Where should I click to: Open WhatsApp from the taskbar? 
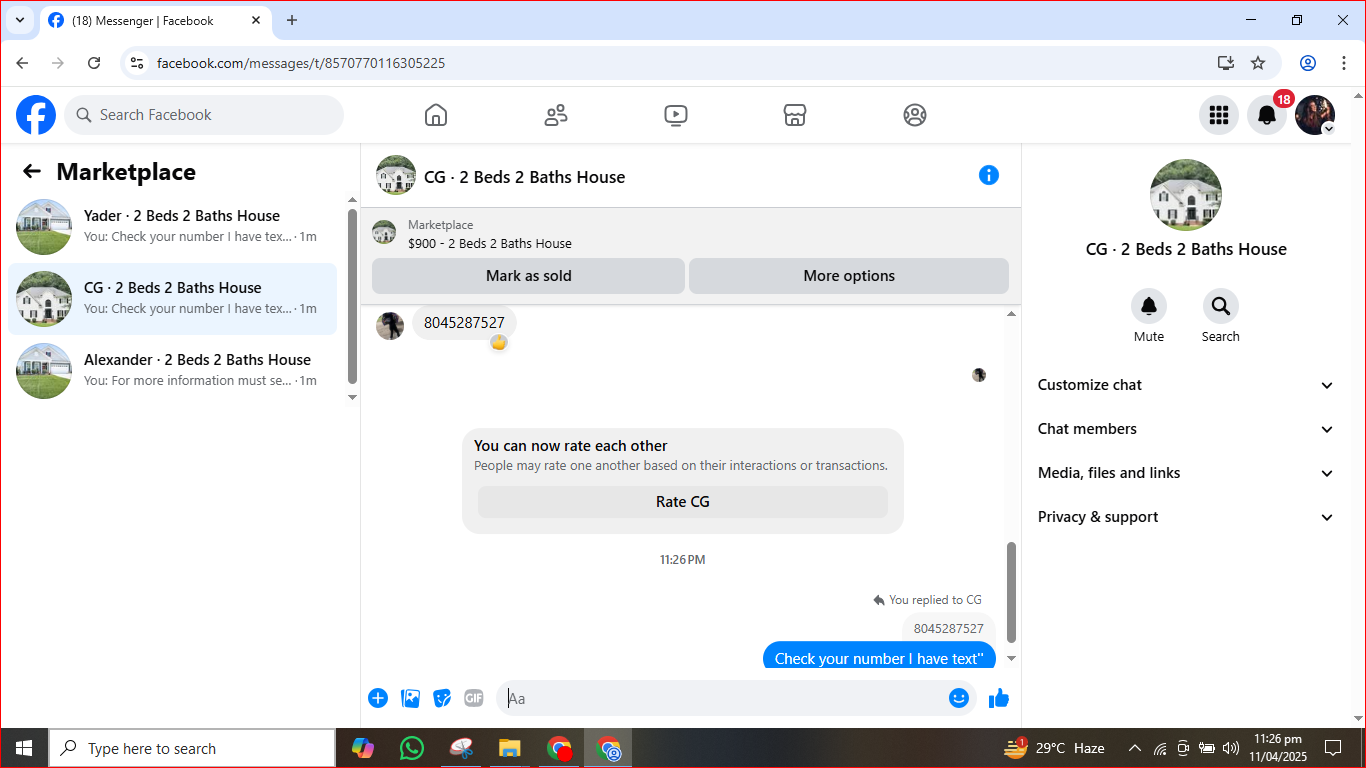411,748
